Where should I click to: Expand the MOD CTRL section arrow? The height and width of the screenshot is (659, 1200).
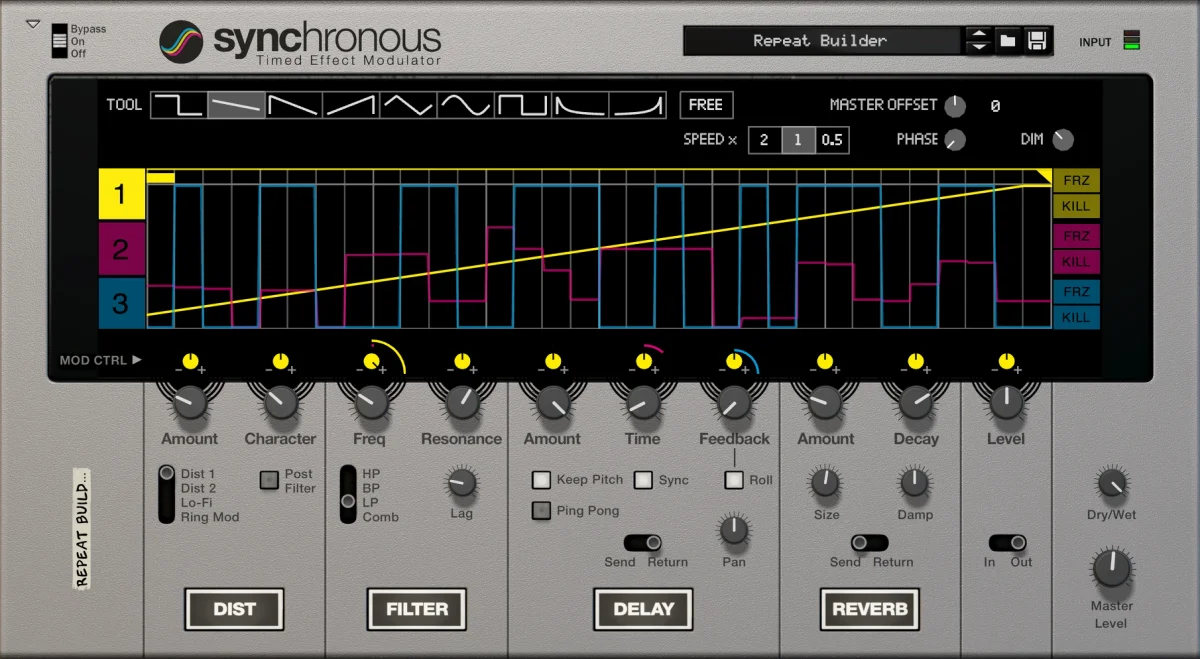click(137, 360)
